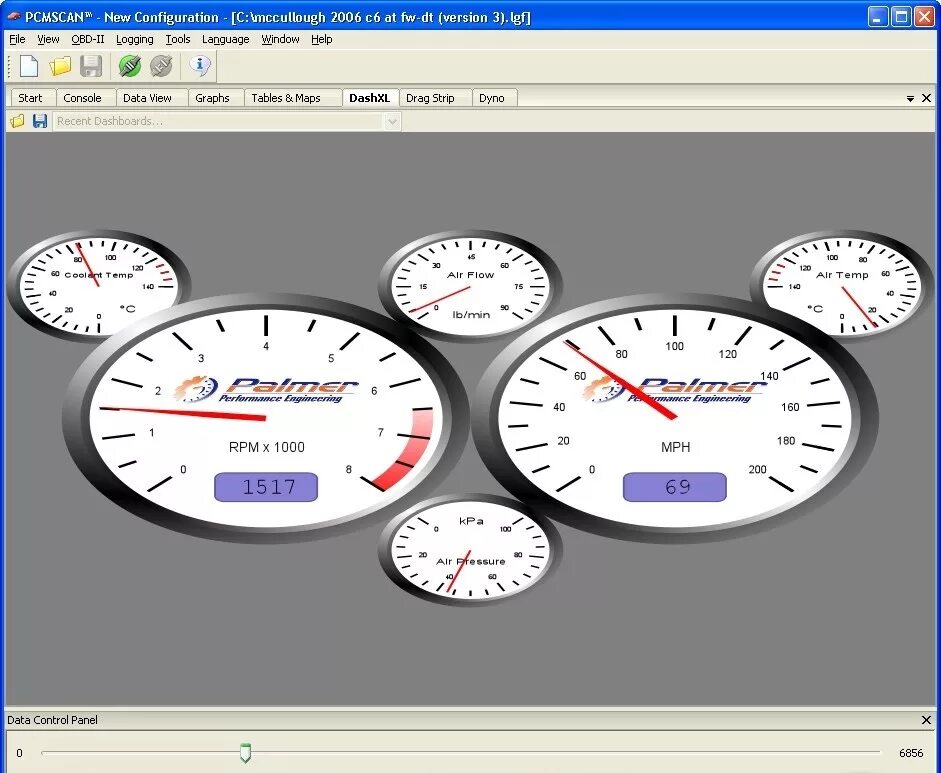This screenshot has width=941, height=773.
Task: Connect to vehicle green plug icon
Action: click(x=130, y=66)
